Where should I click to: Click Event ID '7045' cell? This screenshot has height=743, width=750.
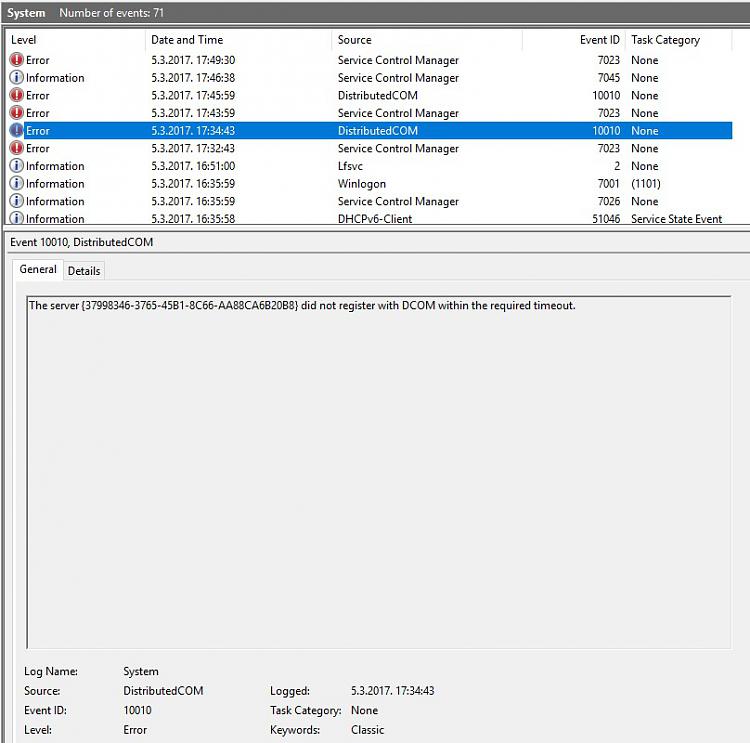608,78
